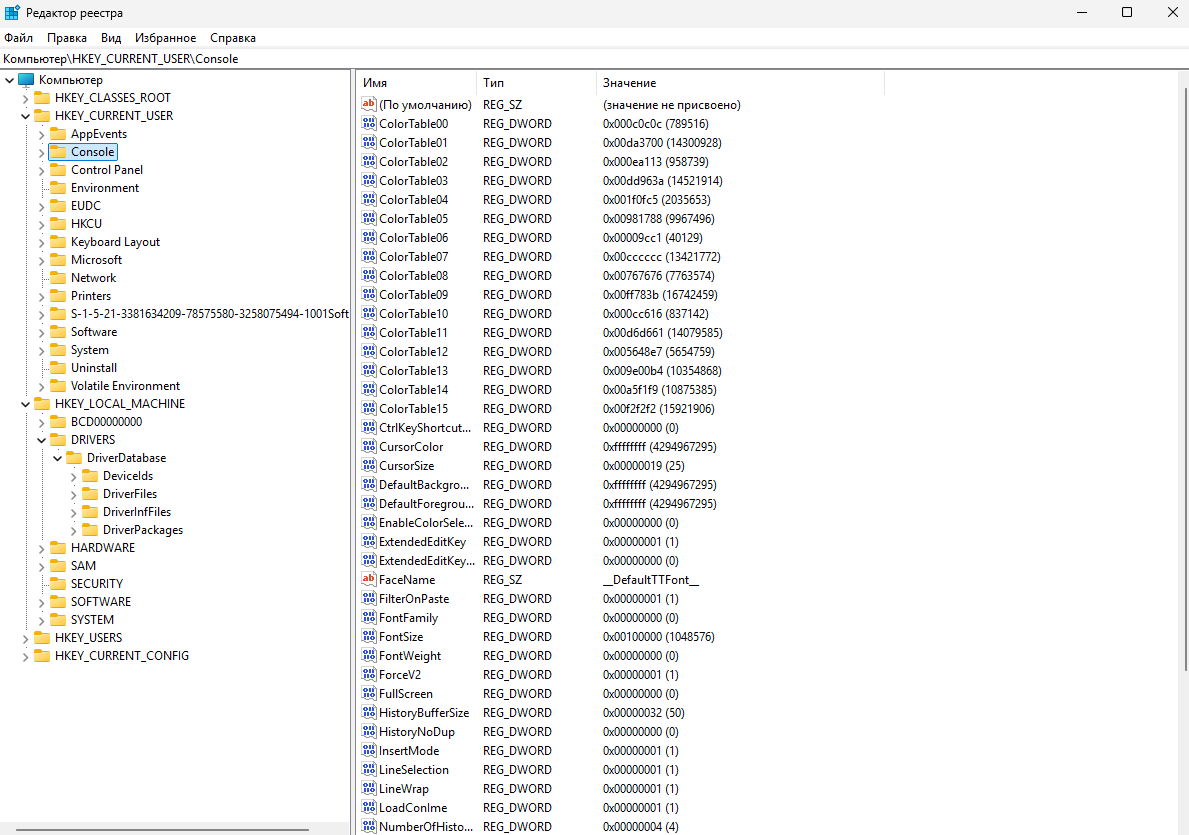Expand the HKEY_CLASSES_ROOT branch
The image size is (1189, 835).
pos(26,98)
